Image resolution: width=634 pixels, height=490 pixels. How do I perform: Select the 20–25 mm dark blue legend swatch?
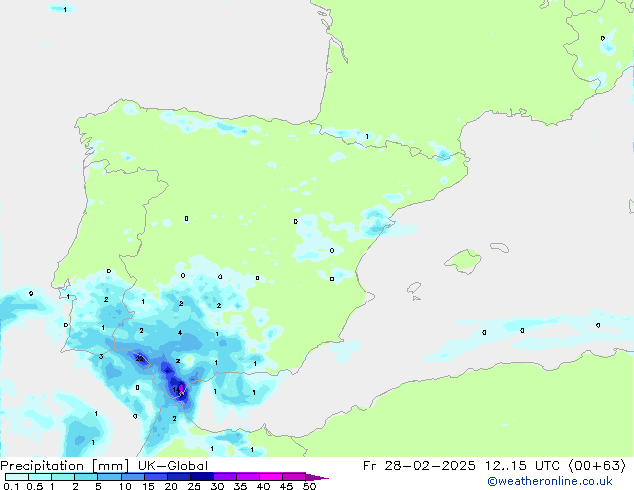[x=178, y=477]
